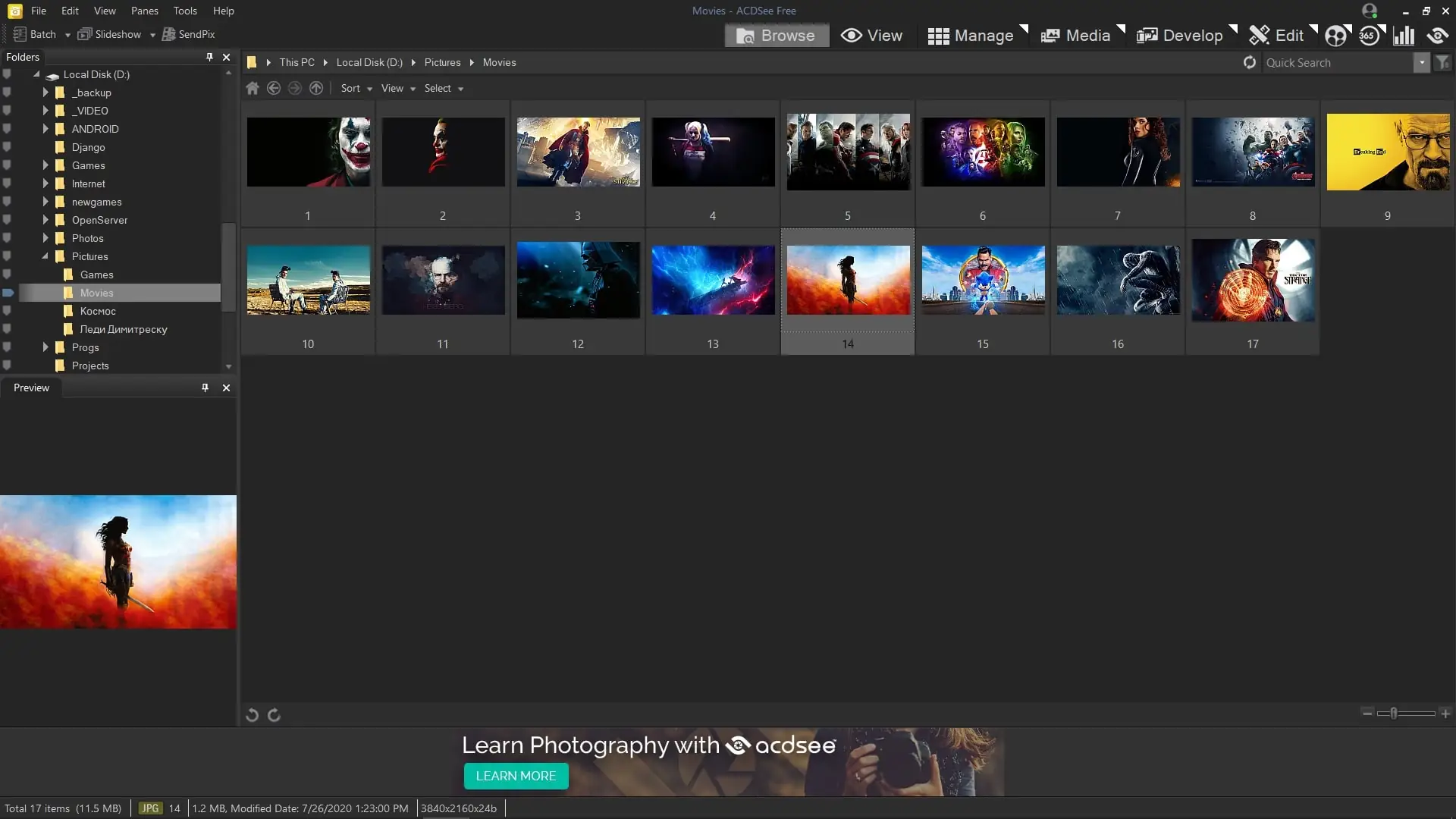Select the Космос folder
This screenshot has width=1456, height=819.
pos(98,311)
